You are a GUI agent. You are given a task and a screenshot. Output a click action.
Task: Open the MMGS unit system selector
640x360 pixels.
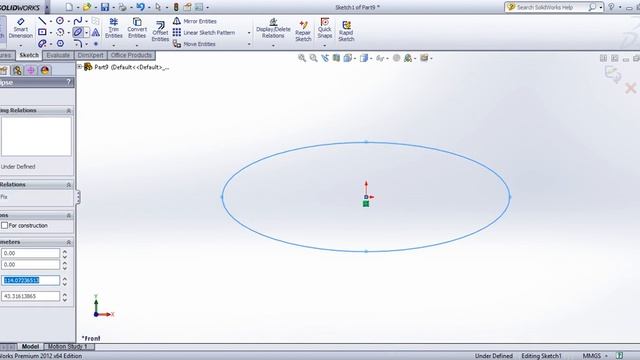[x=595, y=356]
